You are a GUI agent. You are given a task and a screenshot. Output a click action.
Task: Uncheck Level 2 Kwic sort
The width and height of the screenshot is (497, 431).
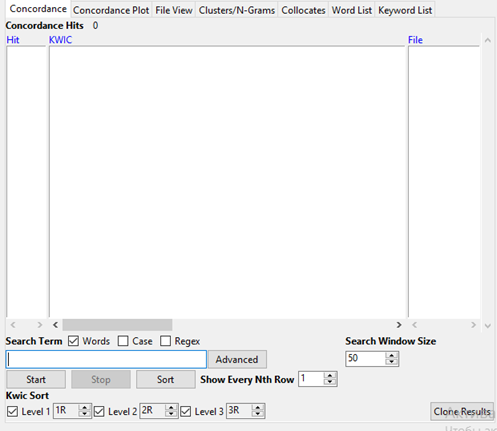99,411
